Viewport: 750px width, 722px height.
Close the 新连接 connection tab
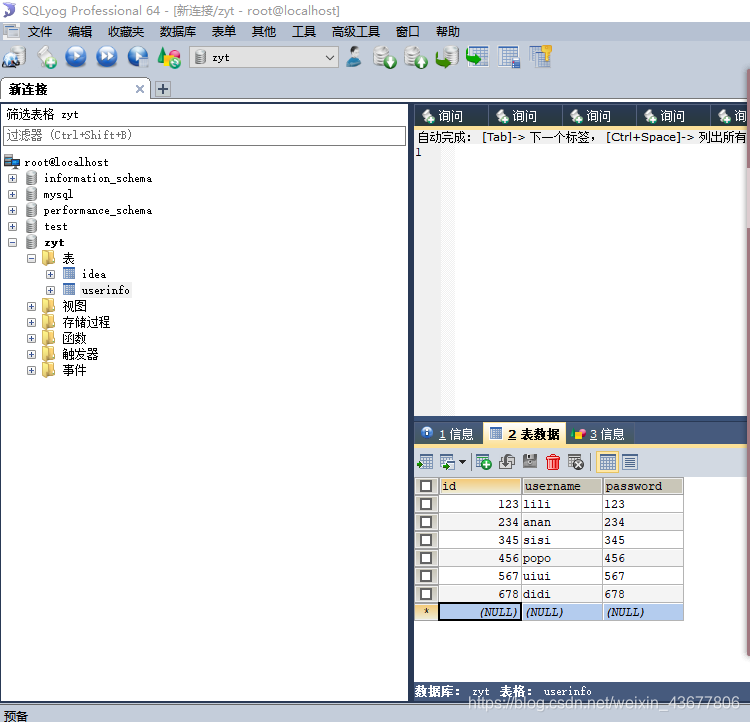(x=140, y=89)
